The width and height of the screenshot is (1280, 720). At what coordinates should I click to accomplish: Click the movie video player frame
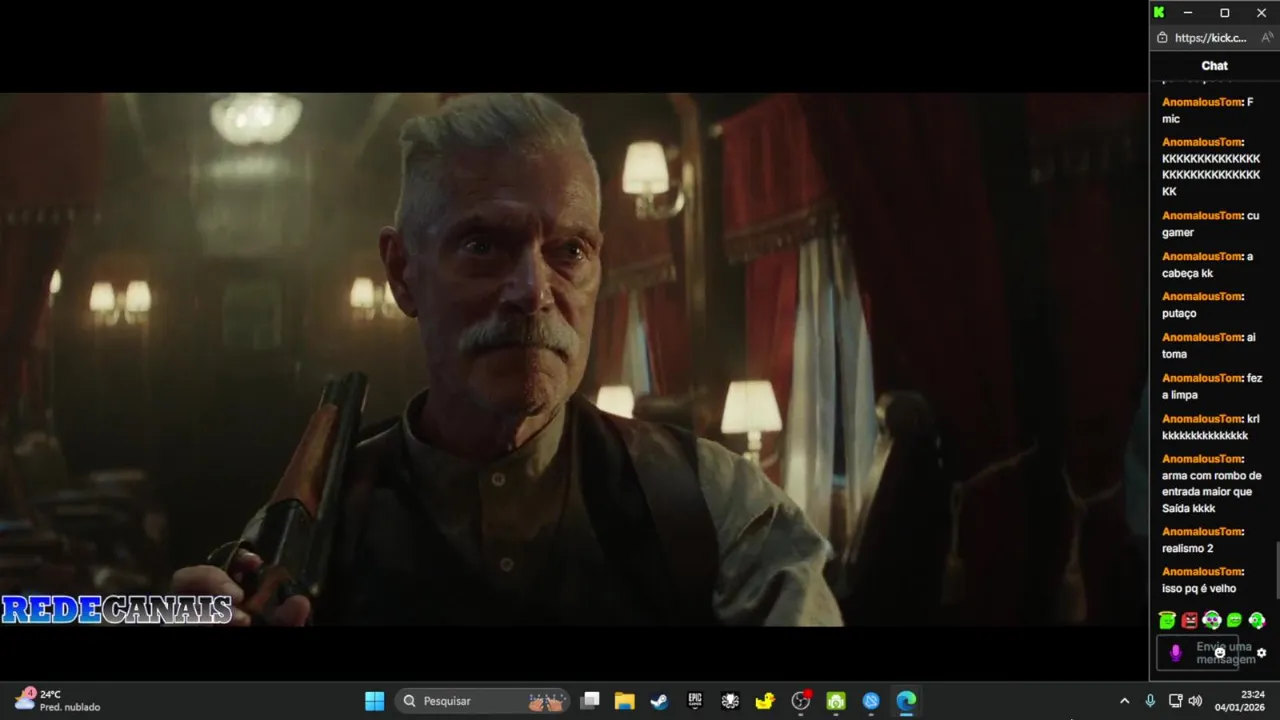(x=574, y=359)
